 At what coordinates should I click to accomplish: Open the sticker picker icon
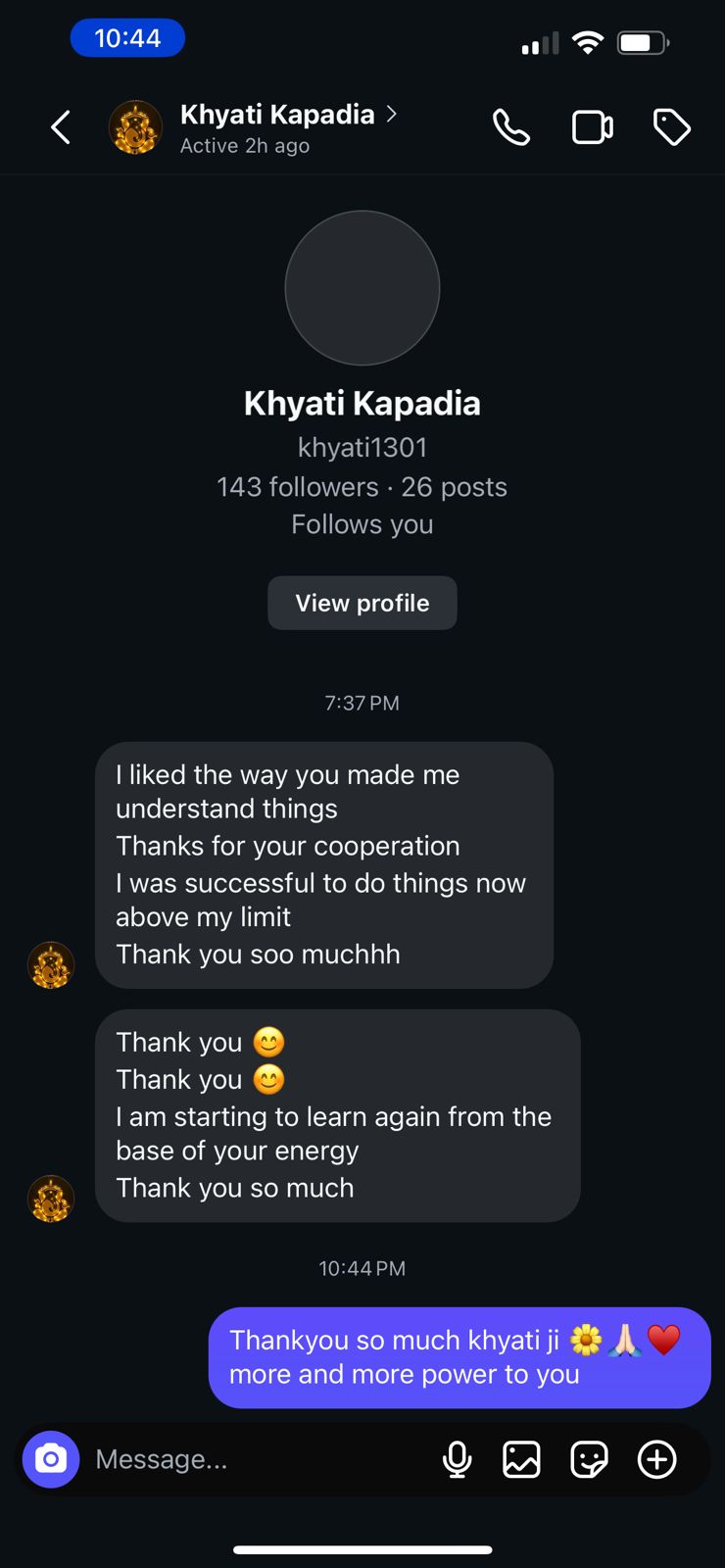[589, 1459]
